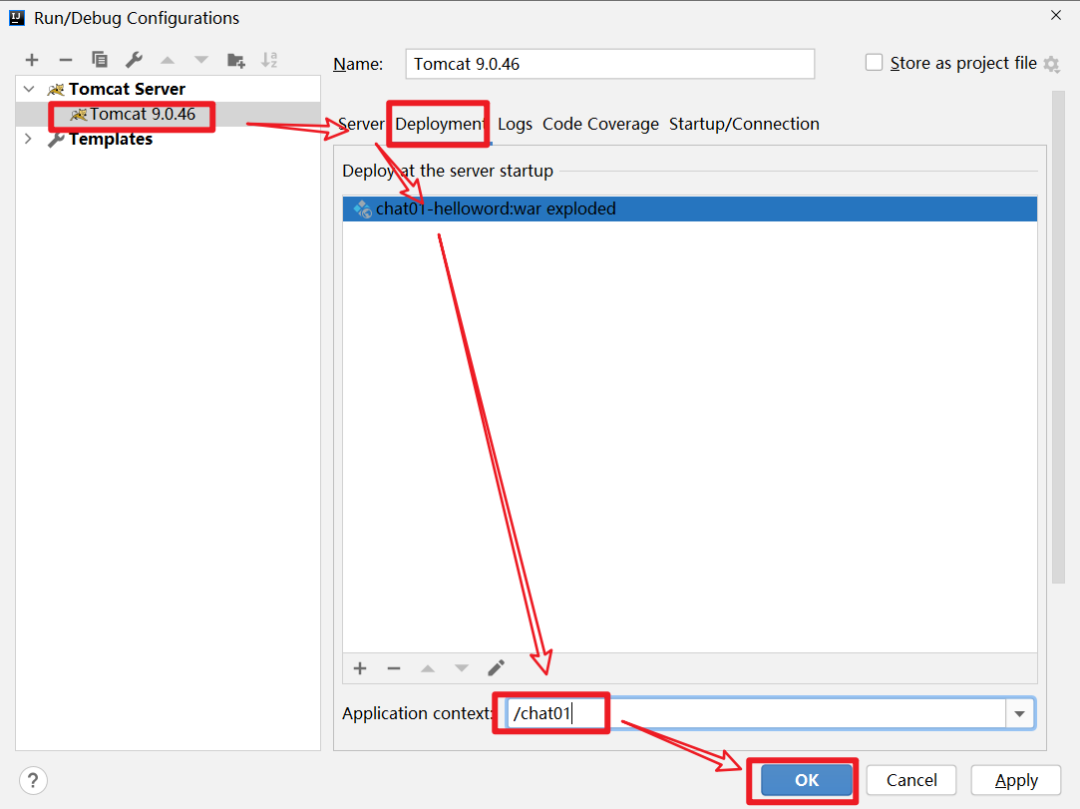Open the Store as project file gear settings
The height and width of the screenshot is (809, 1080).
click(1051, 64)
